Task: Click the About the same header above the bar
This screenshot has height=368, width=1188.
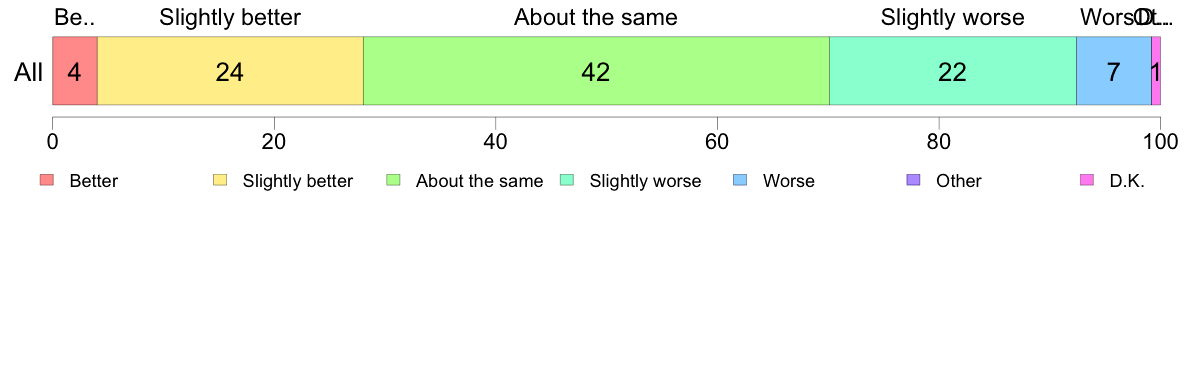Action: pyautogui.click(x=596, y=17)
